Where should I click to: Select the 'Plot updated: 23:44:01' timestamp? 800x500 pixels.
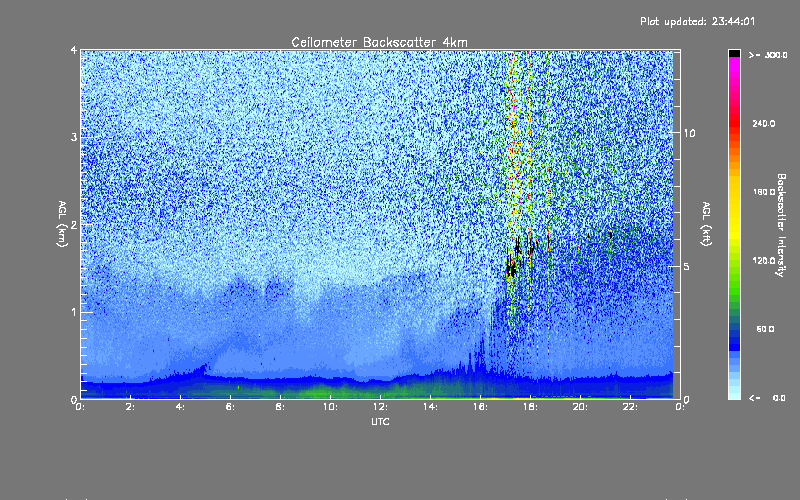[x=697, y=21]
